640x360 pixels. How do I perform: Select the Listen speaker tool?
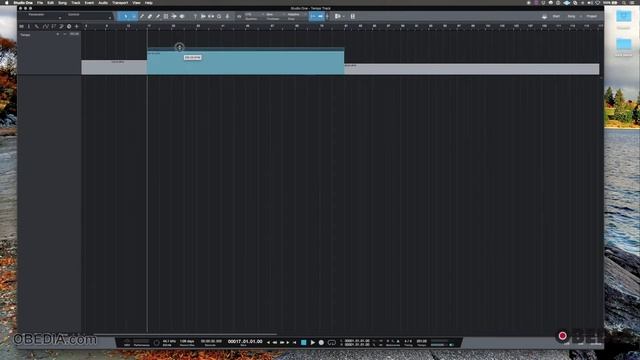coord(182,16)
